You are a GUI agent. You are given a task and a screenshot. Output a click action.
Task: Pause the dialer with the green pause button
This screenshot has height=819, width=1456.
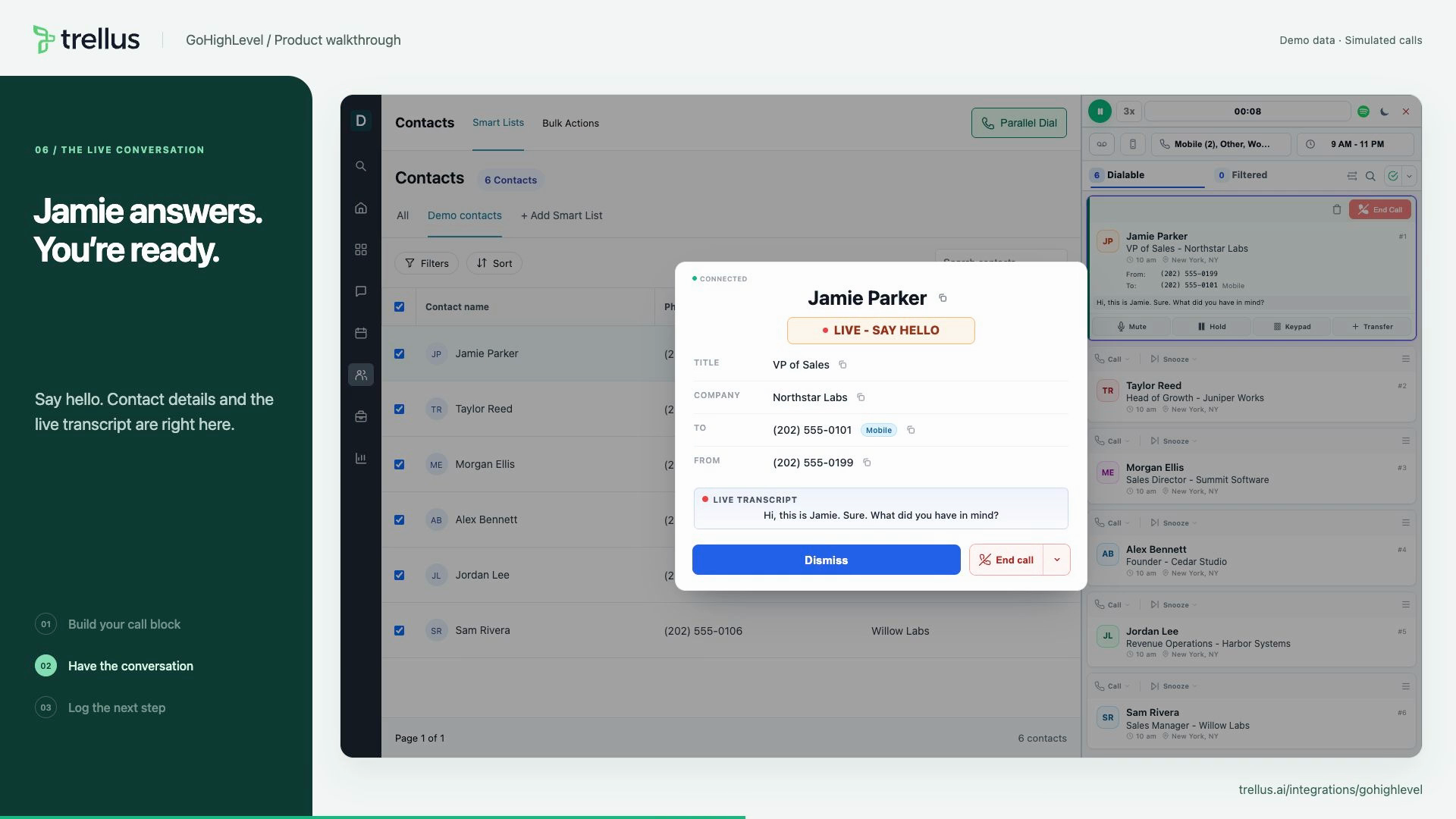point(1100,111)
